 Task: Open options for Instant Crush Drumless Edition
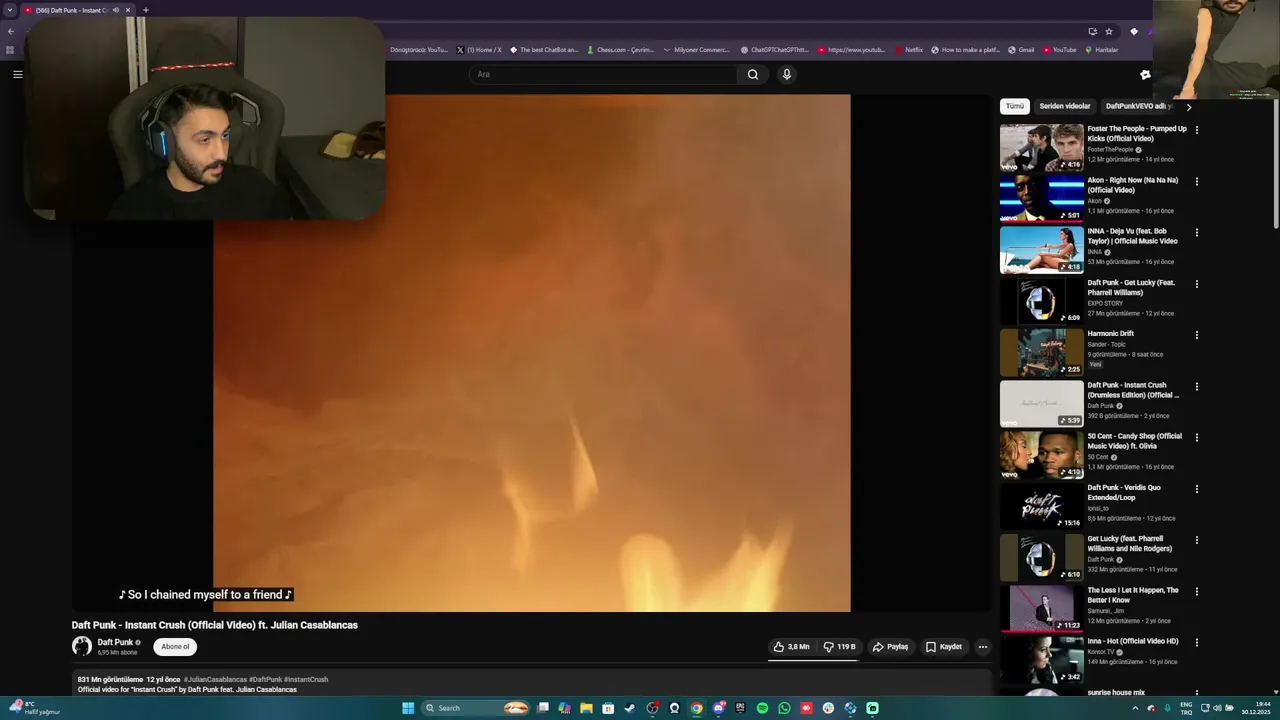(1196, 386)
